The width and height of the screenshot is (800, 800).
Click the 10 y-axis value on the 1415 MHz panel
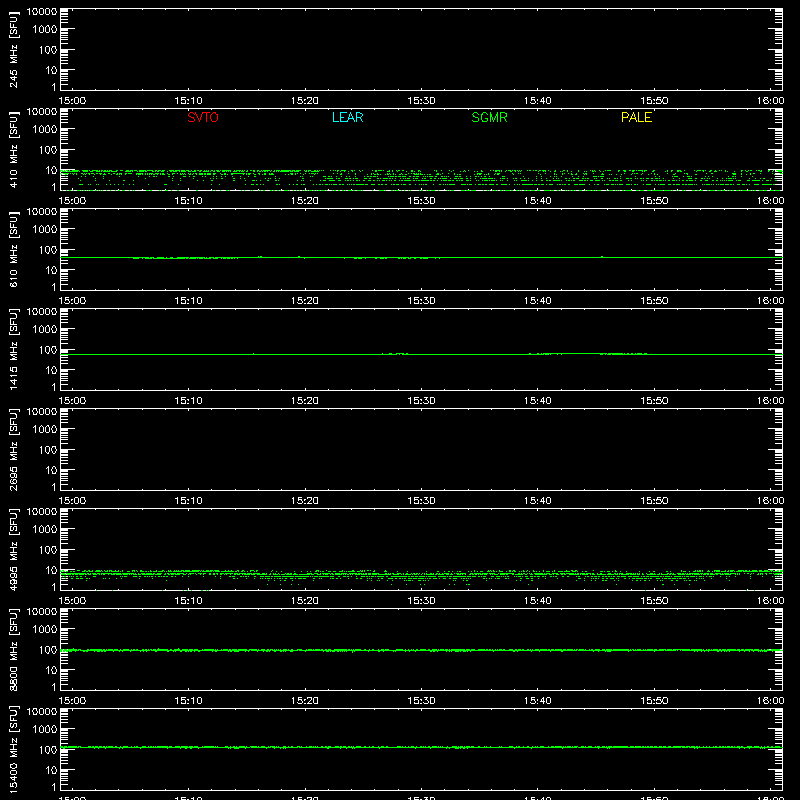pyautogui.click(x=51, y=370)
